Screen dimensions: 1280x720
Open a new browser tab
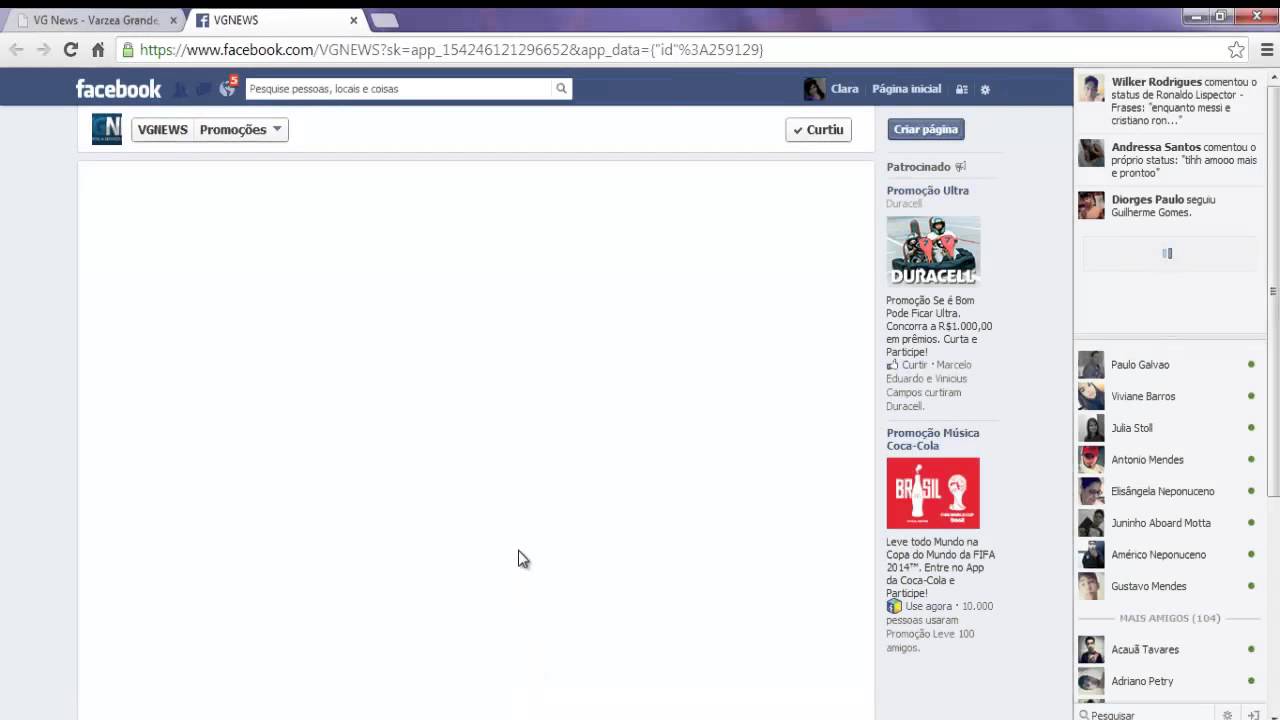384,20
